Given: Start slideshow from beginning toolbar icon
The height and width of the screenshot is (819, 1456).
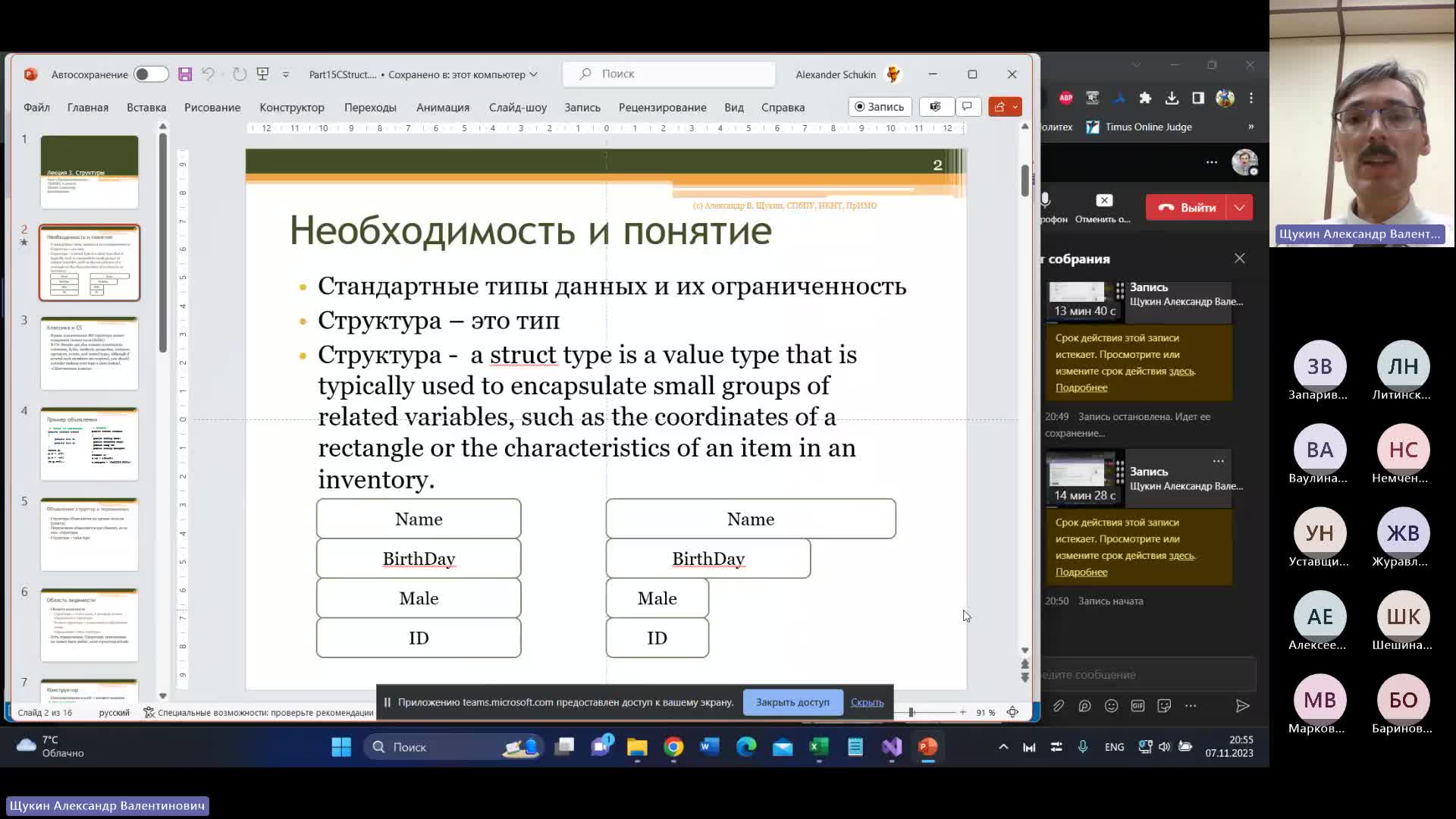Looking at the screenshot, I should (263, 74).
